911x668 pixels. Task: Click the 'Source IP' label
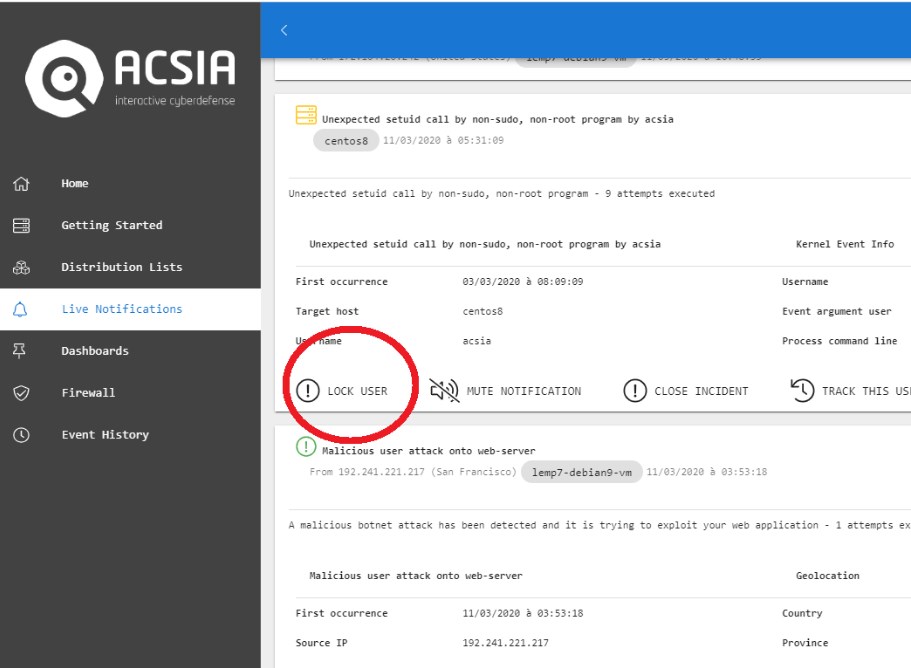[321, 642]
